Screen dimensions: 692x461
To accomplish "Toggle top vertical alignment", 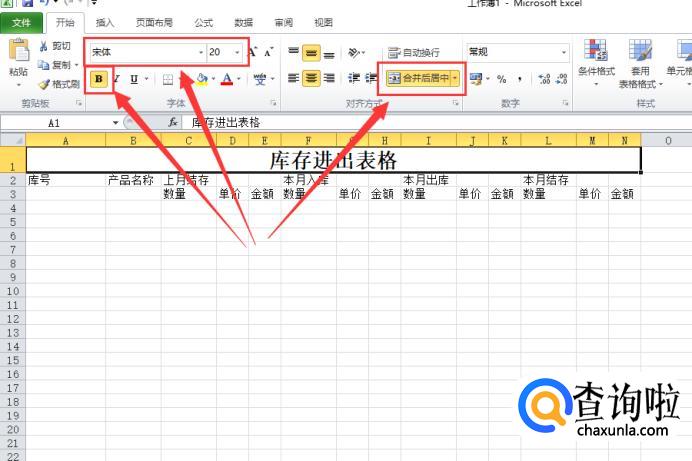I will coord(293,53).
